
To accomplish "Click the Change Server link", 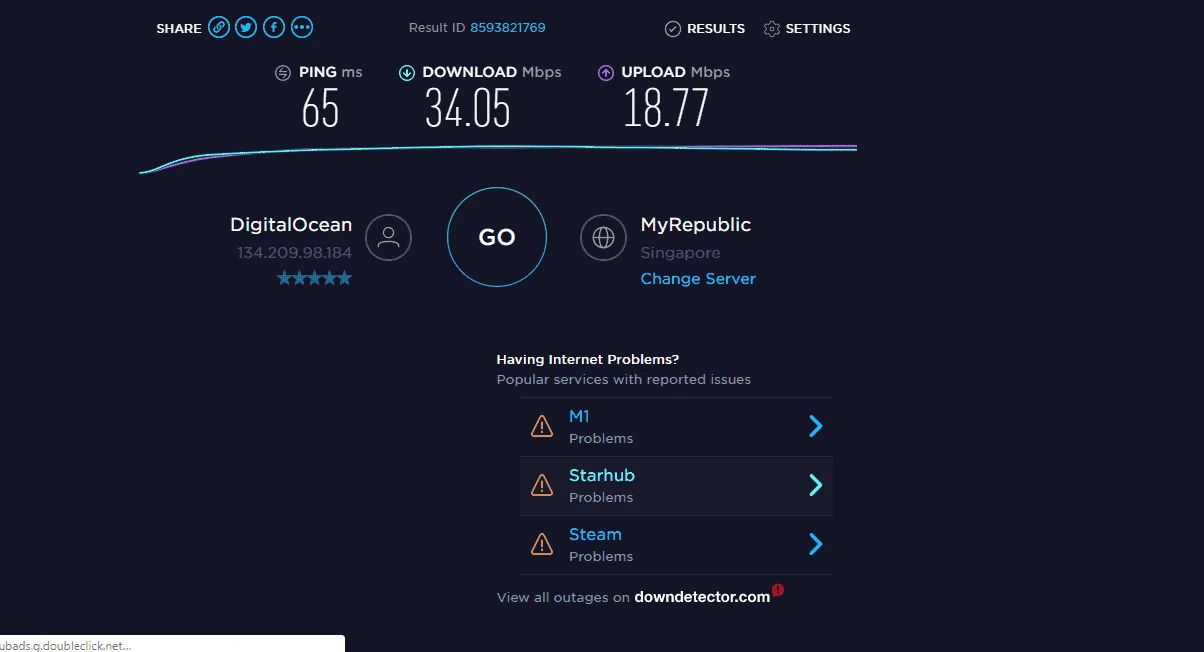I will coord(698,279).
